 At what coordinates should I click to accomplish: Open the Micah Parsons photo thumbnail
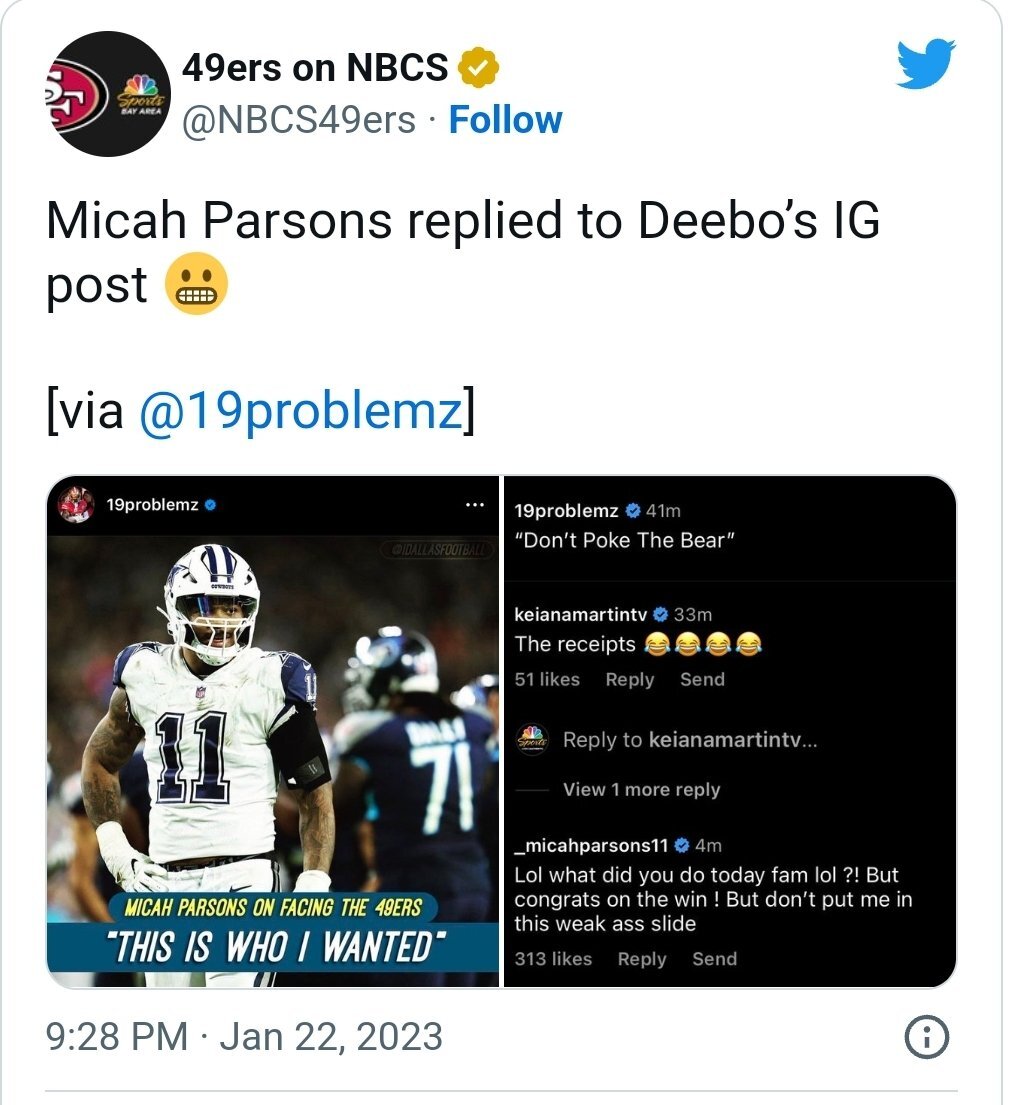273,761
